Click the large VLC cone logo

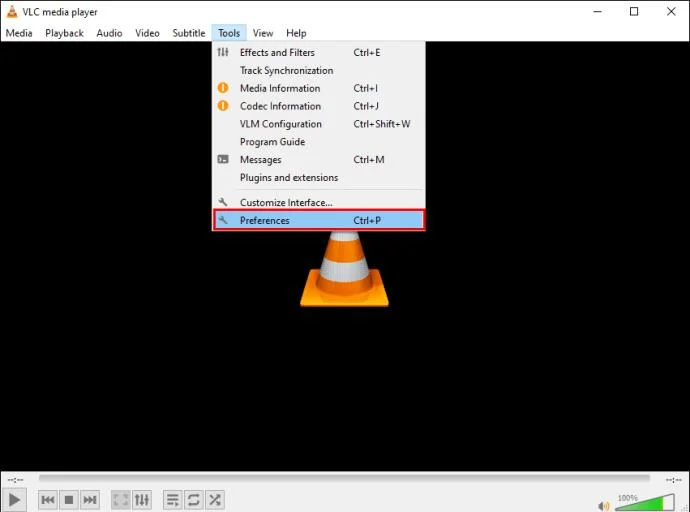pos(345,269)
